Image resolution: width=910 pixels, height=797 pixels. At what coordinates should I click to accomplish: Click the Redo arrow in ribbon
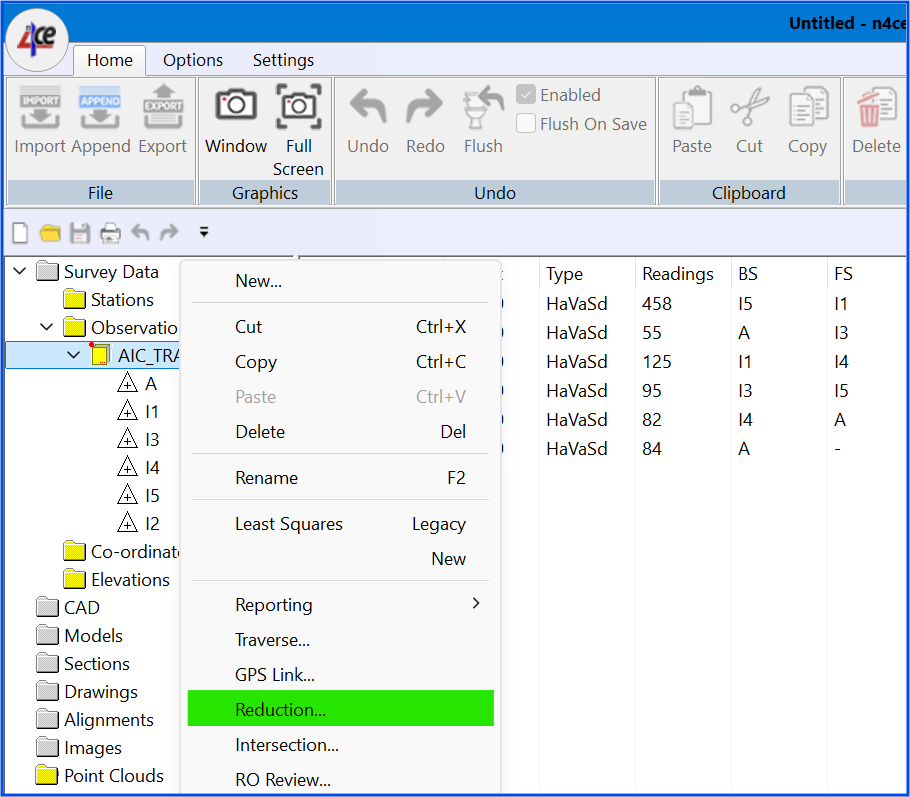(425, 106)
